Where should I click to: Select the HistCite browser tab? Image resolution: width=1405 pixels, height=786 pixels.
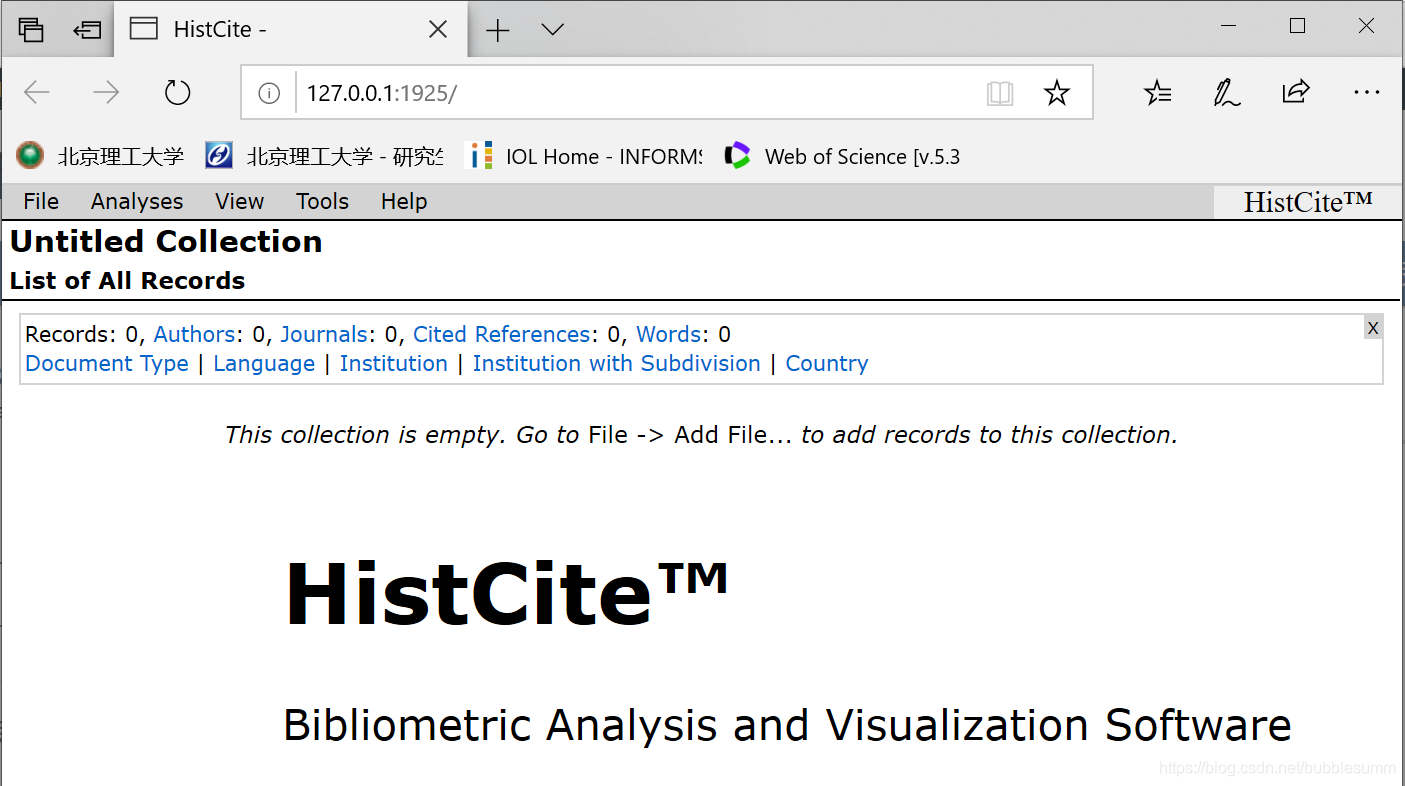click(x=290, y=30)
